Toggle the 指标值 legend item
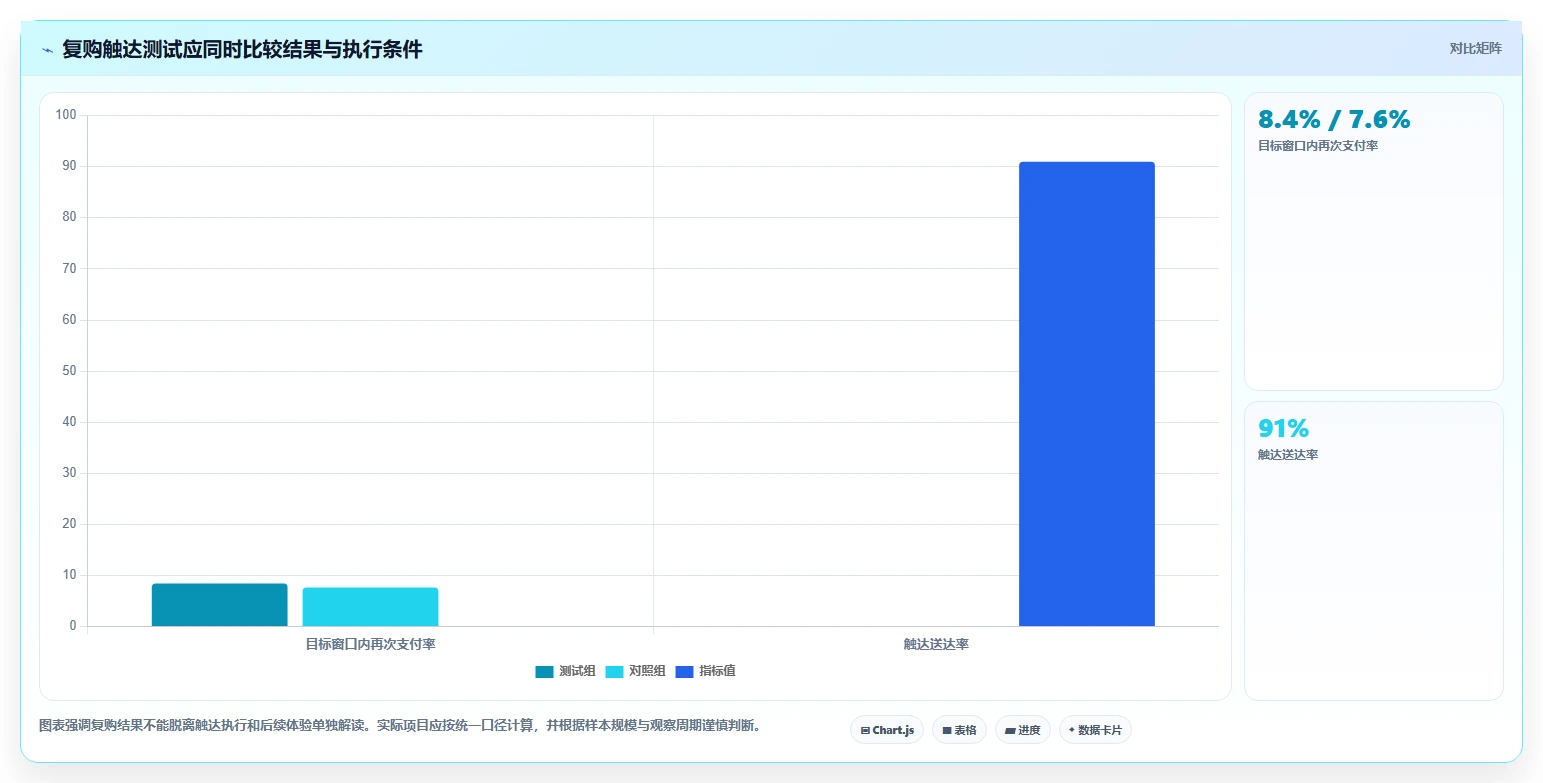Viewport: 1543px width, 783px height. pos(706,671)
